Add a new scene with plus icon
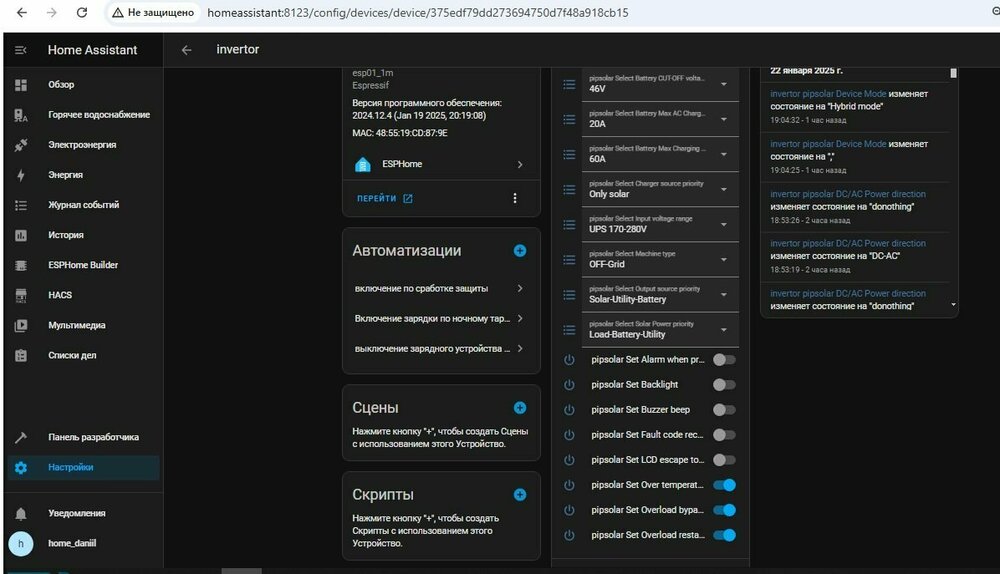 click(520, 408)
